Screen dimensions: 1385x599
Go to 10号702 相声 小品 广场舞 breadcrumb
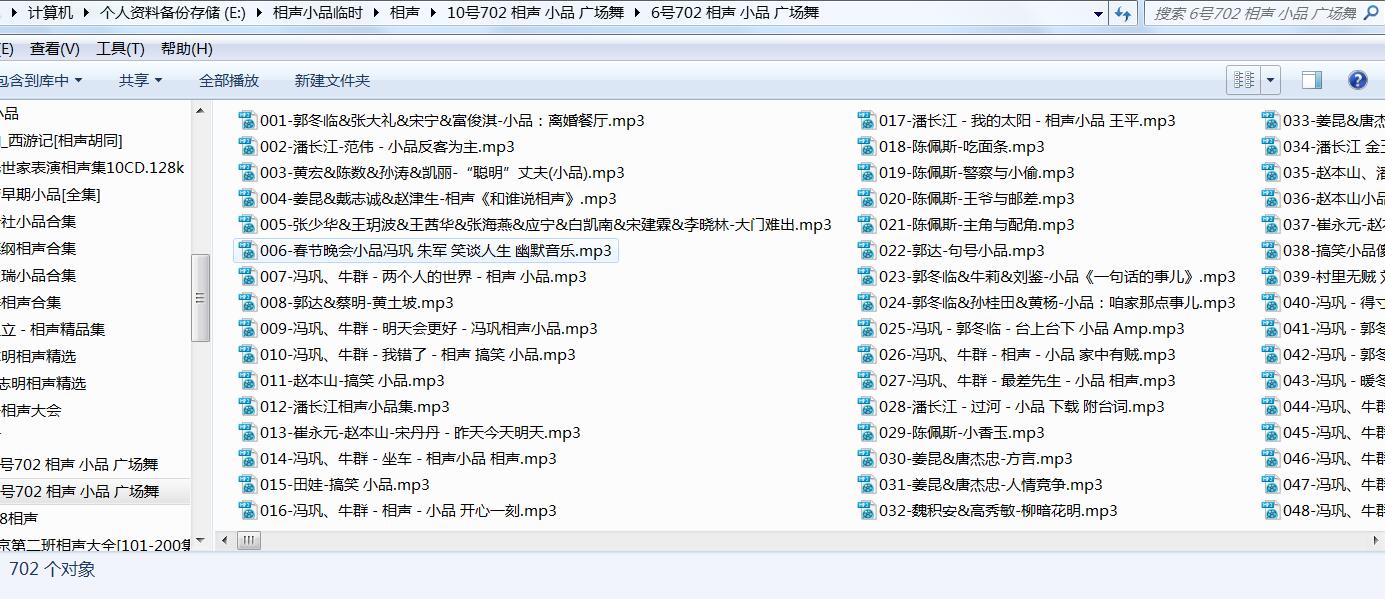[x=537, y=13]
